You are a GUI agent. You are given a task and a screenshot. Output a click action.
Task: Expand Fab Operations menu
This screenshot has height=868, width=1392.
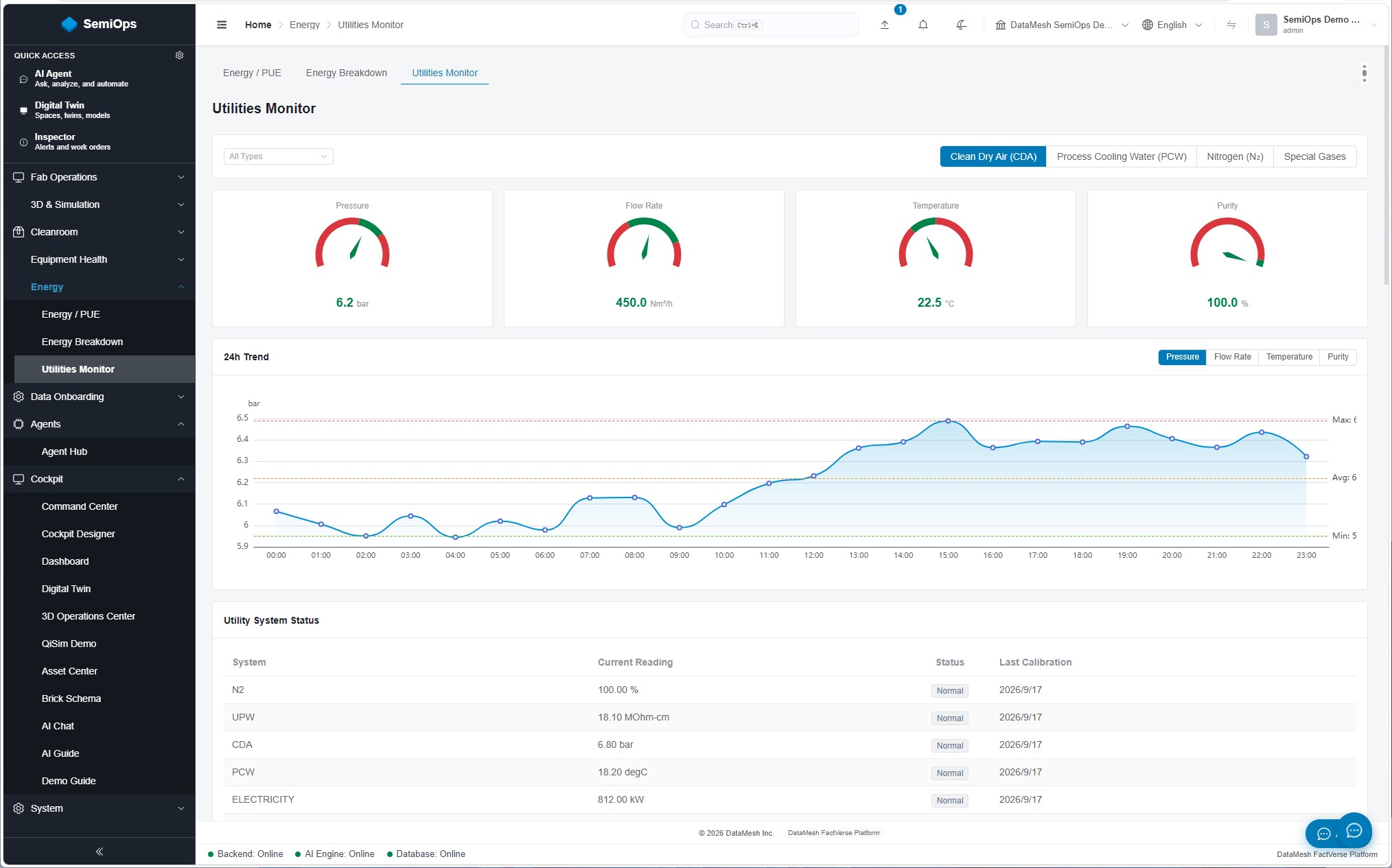[100, 177]
